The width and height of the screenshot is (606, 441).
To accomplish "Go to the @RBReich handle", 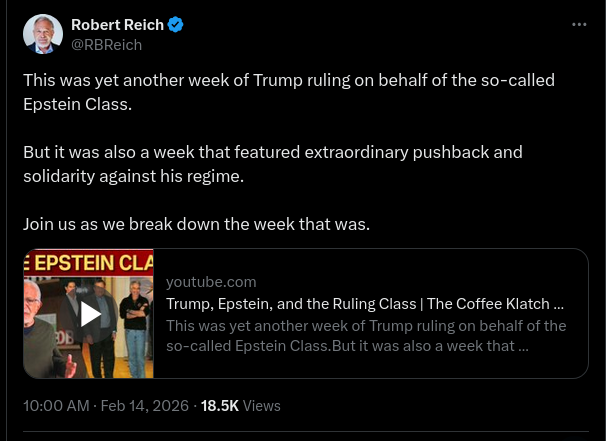I will coord(106,44).
